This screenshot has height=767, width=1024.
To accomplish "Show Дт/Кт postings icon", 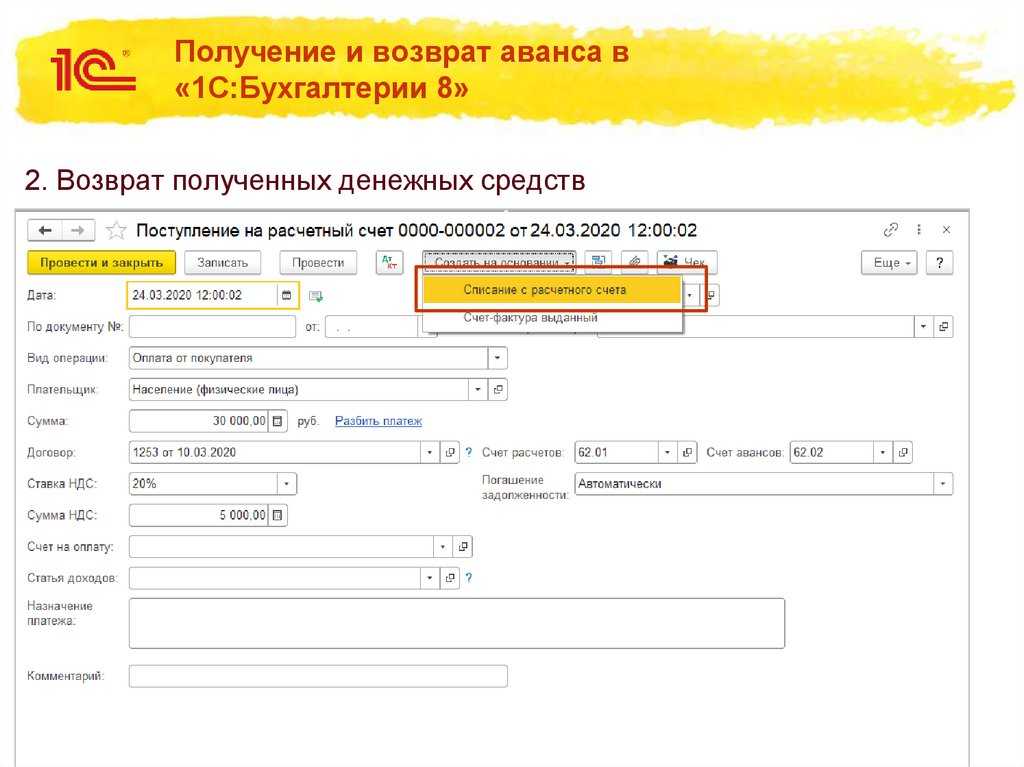I will tap(389, 263).
